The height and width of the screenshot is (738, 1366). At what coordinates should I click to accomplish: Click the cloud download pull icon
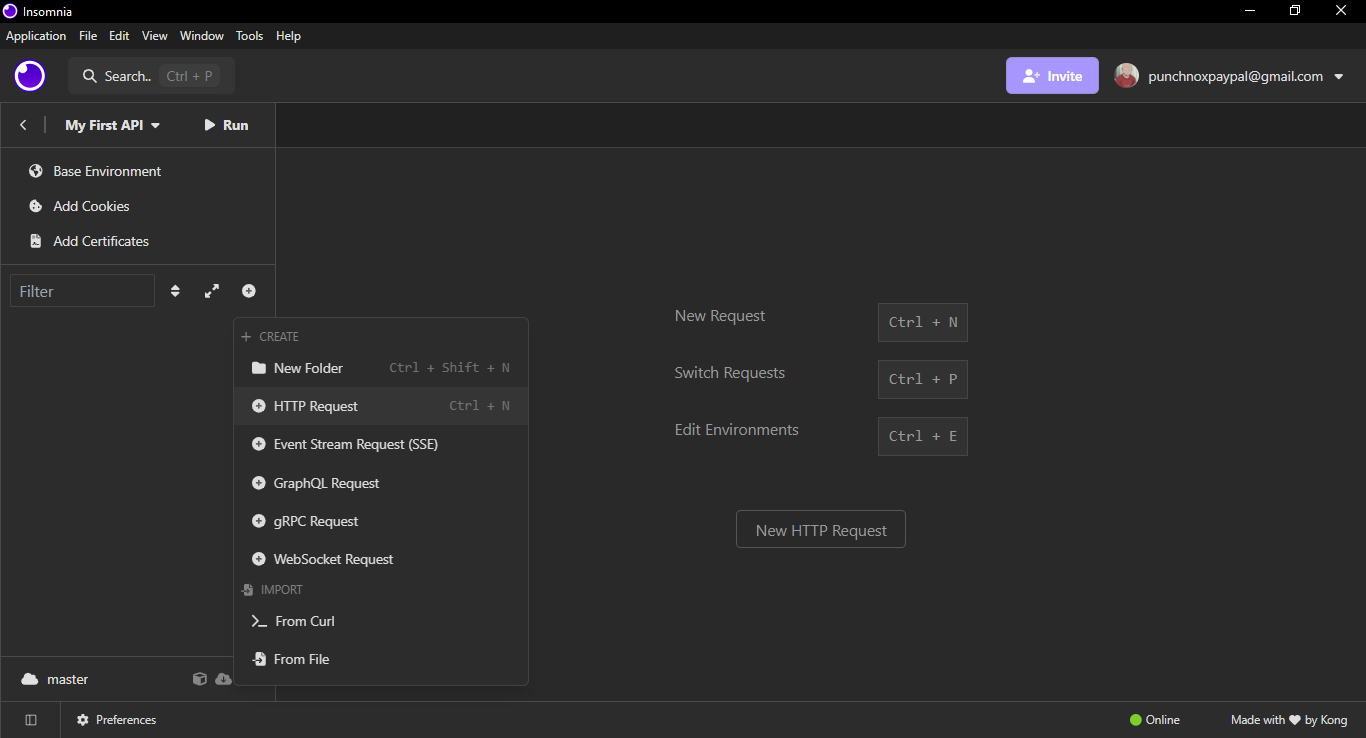[223, 679]
